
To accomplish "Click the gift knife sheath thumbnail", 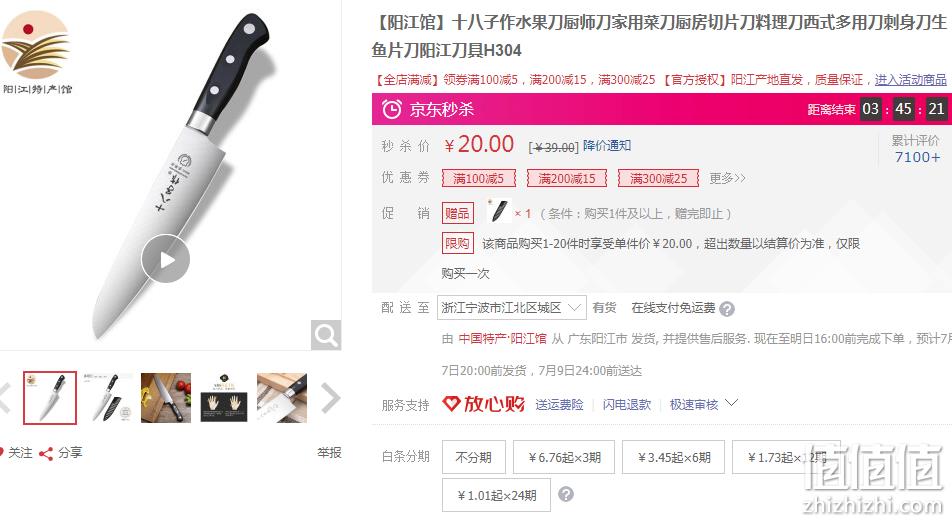I will [498, 212].
